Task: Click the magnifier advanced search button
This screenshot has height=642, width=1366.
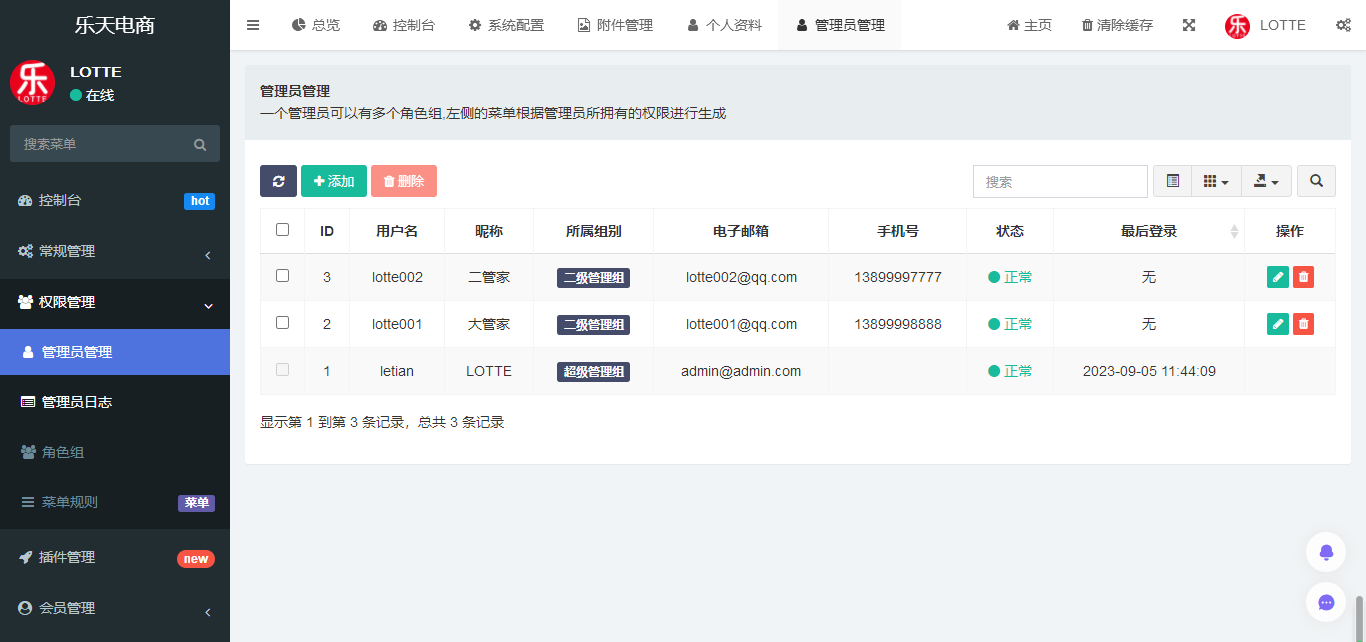Action: pyautogui.click(x=1316, y=181)
